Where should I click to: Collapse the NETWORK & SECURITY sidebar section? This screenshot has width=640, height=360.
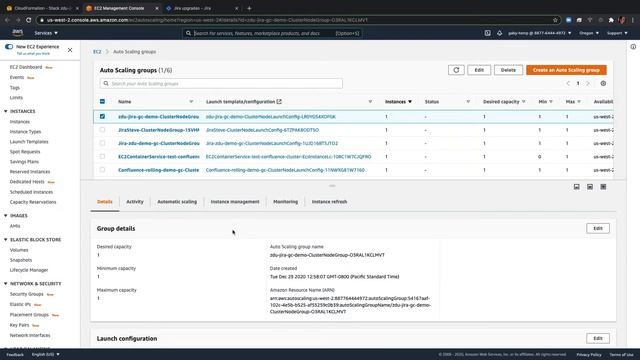[x=6, y=284]
